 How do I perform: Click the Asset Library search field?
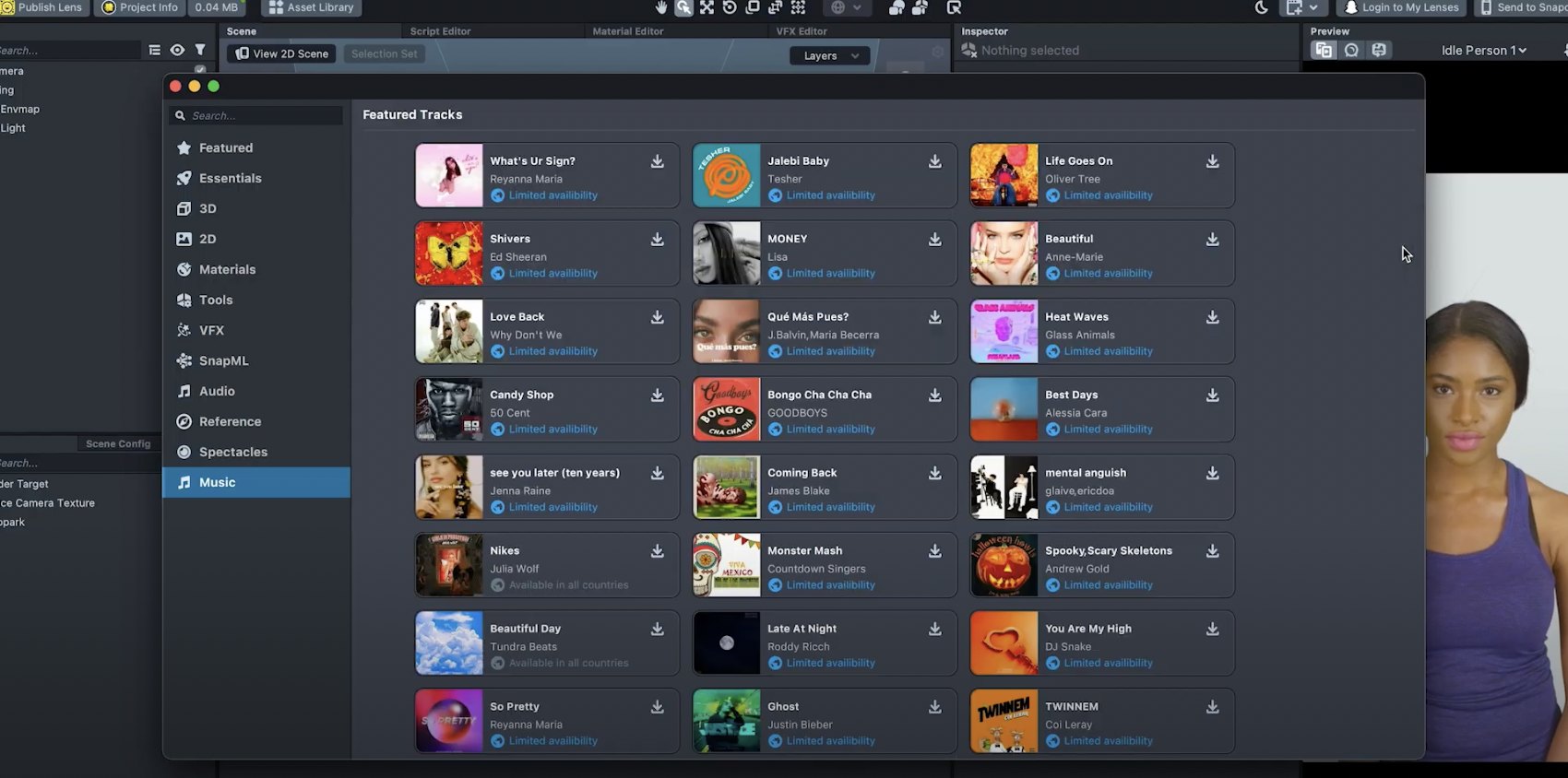[256, 115]
